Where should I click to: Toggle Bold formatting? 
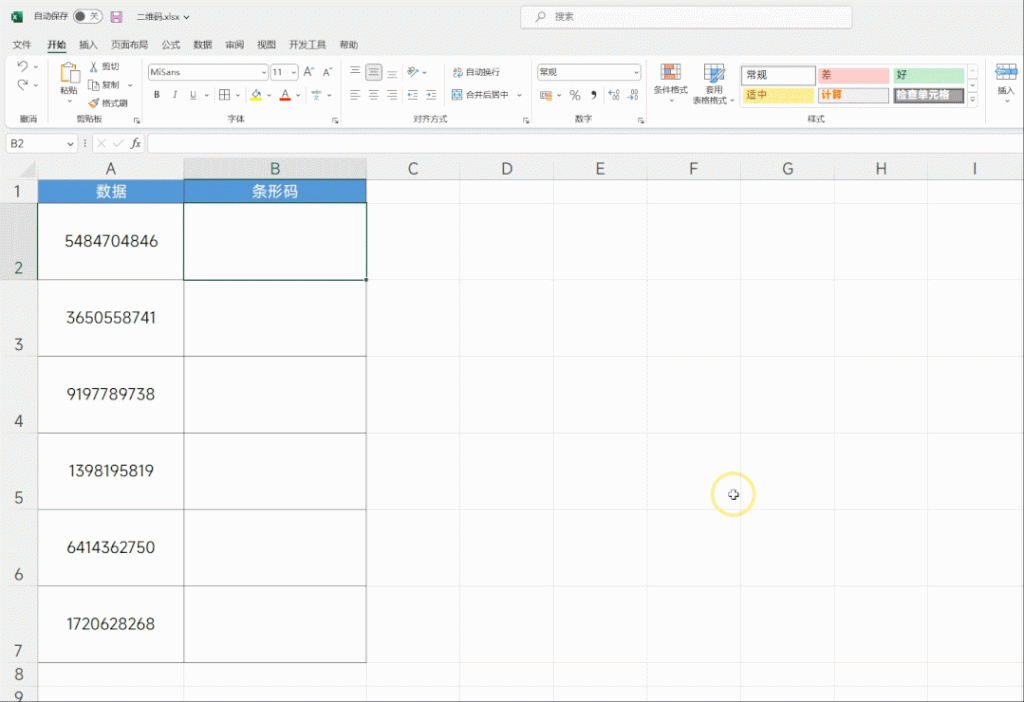[x=157, y=95]
